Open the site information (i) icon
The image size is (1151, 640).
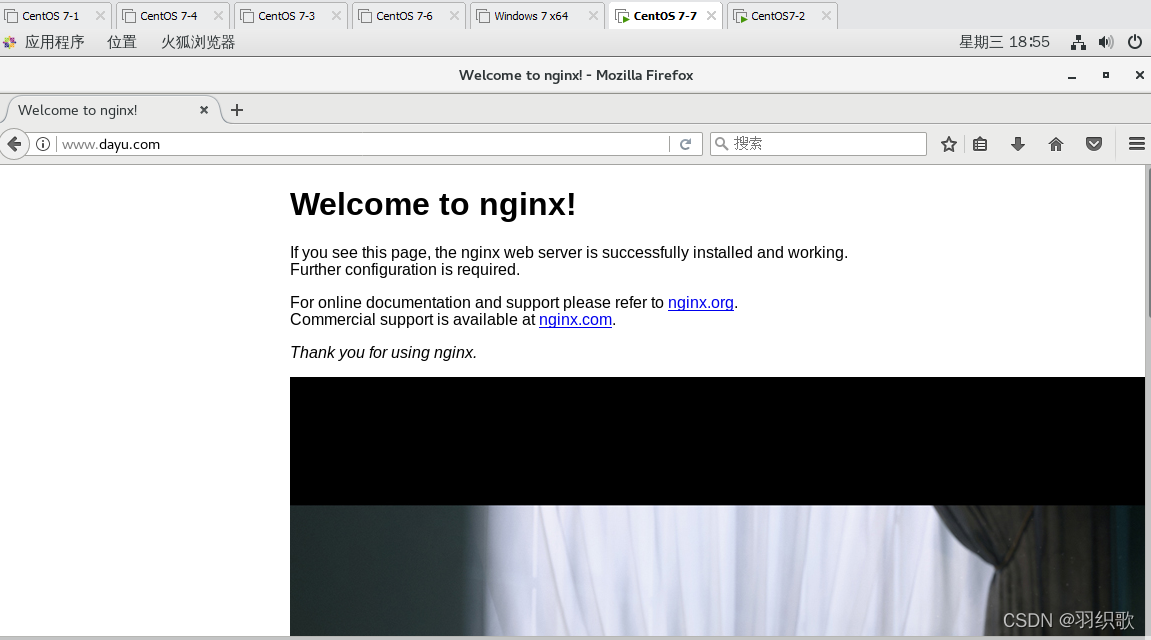click(x=43, y=144)
